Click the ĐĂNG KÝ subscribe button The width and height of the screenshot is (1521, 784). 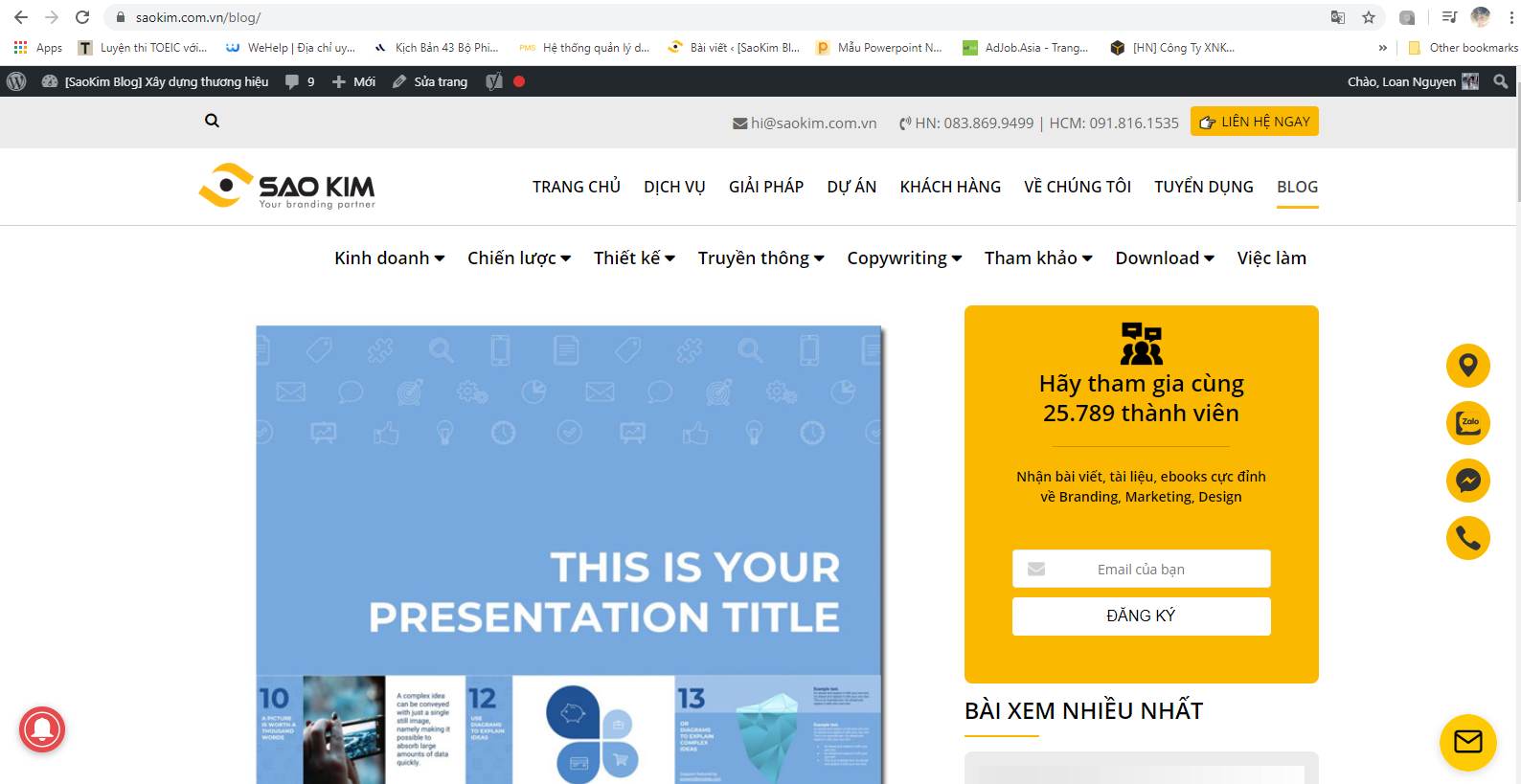click(1141, 616)
